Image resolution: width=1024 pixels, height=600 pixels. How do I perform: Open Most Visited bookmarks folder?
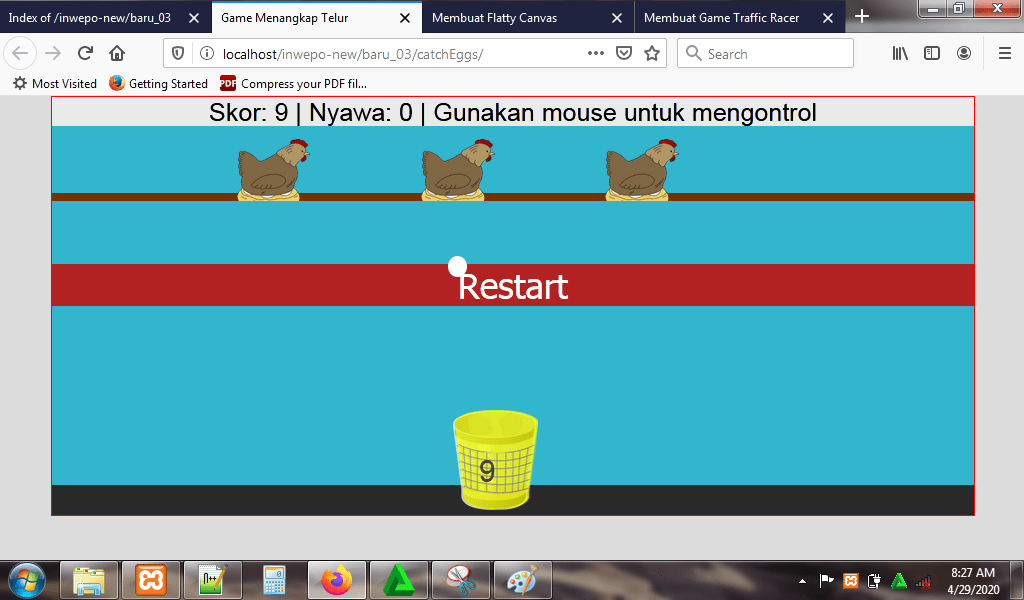tap(55, 84)
